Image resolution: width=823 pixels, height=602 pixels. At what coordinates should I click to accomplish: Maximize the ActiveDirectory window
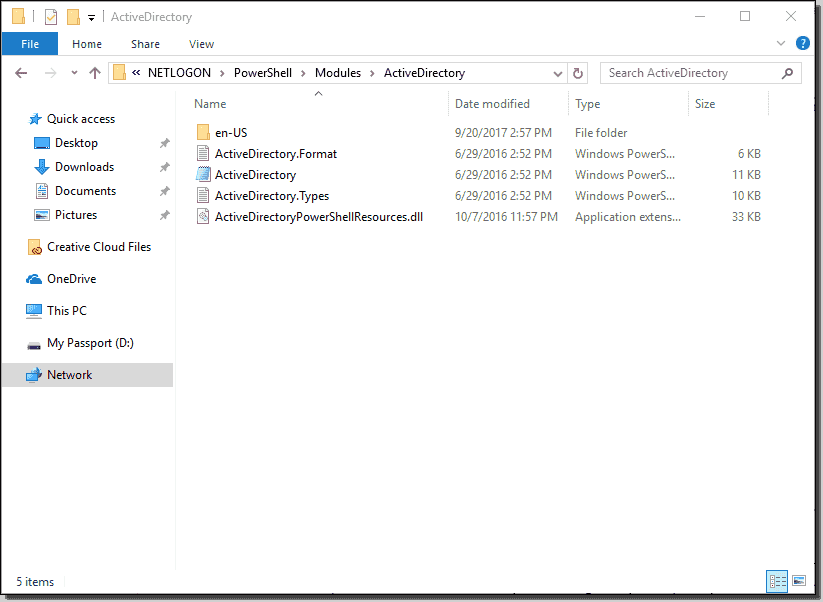pyautogui.click(x=745, y=16)
